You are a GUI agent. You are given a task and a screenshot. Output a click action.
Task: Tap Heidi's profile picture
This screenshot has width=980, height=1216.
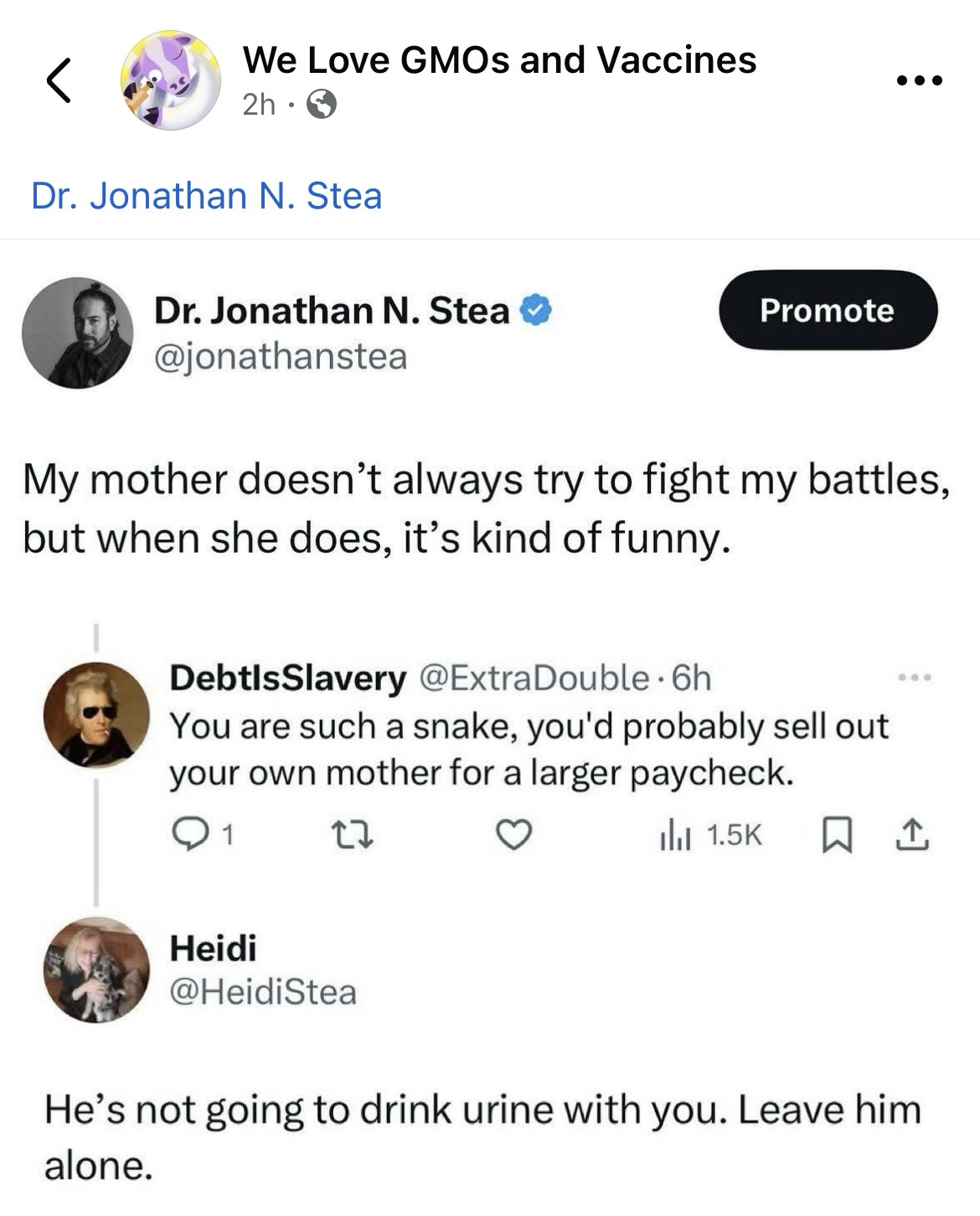point(96,970)
